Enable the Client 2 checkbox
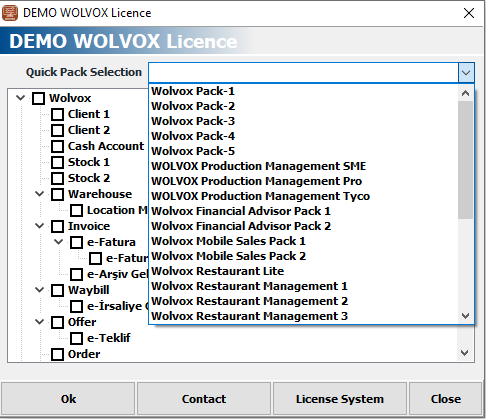Screen dimensions: 486x419 pos(57,130)
